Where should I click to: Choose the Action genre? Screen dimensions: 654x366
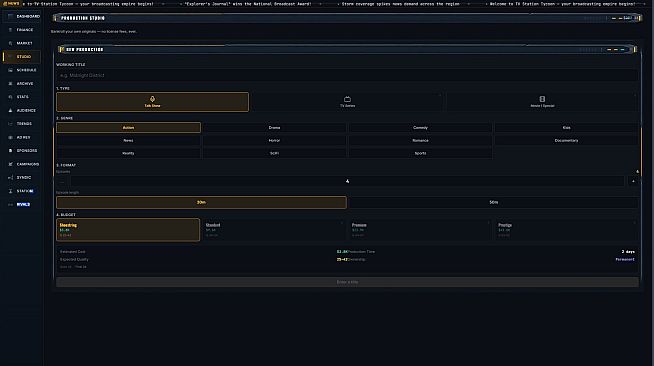pos(128,128)
